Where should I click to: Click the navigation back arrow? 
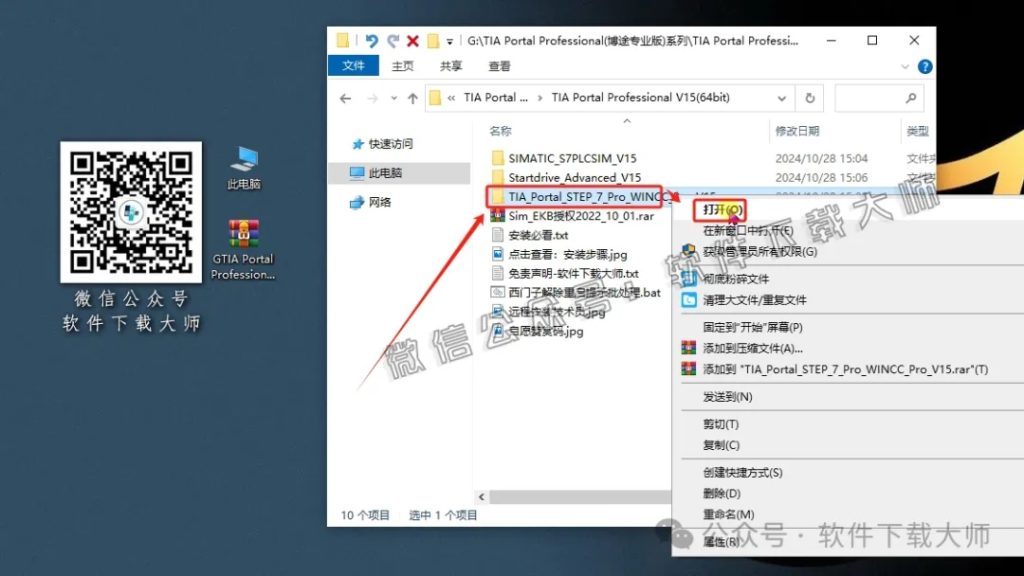[x=345, y=99]
